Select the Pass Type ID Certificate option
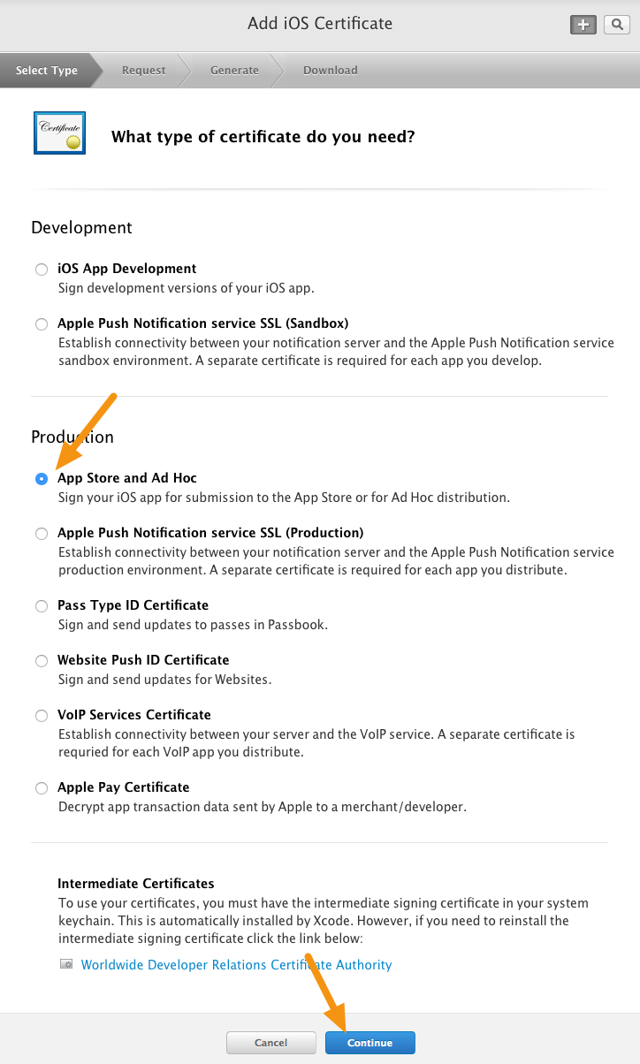This screenshot has width=640, height=1064. 41,606
